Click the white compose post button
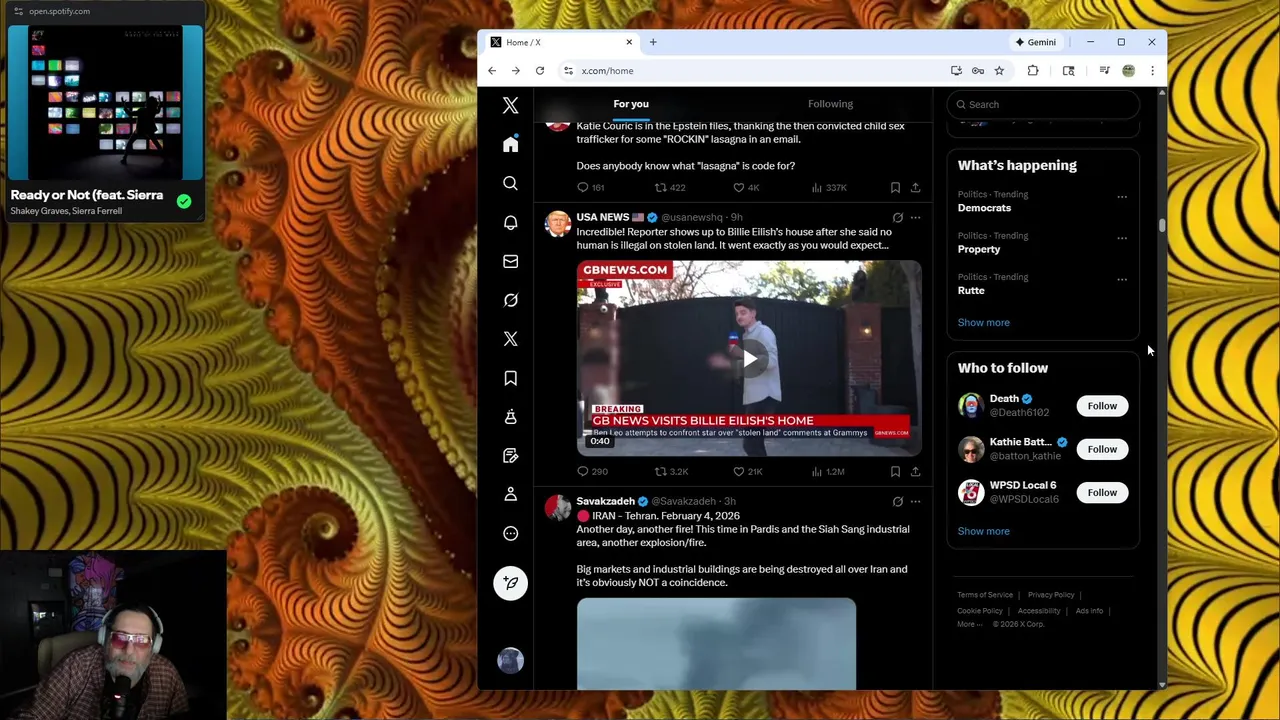 click(510, 583)
